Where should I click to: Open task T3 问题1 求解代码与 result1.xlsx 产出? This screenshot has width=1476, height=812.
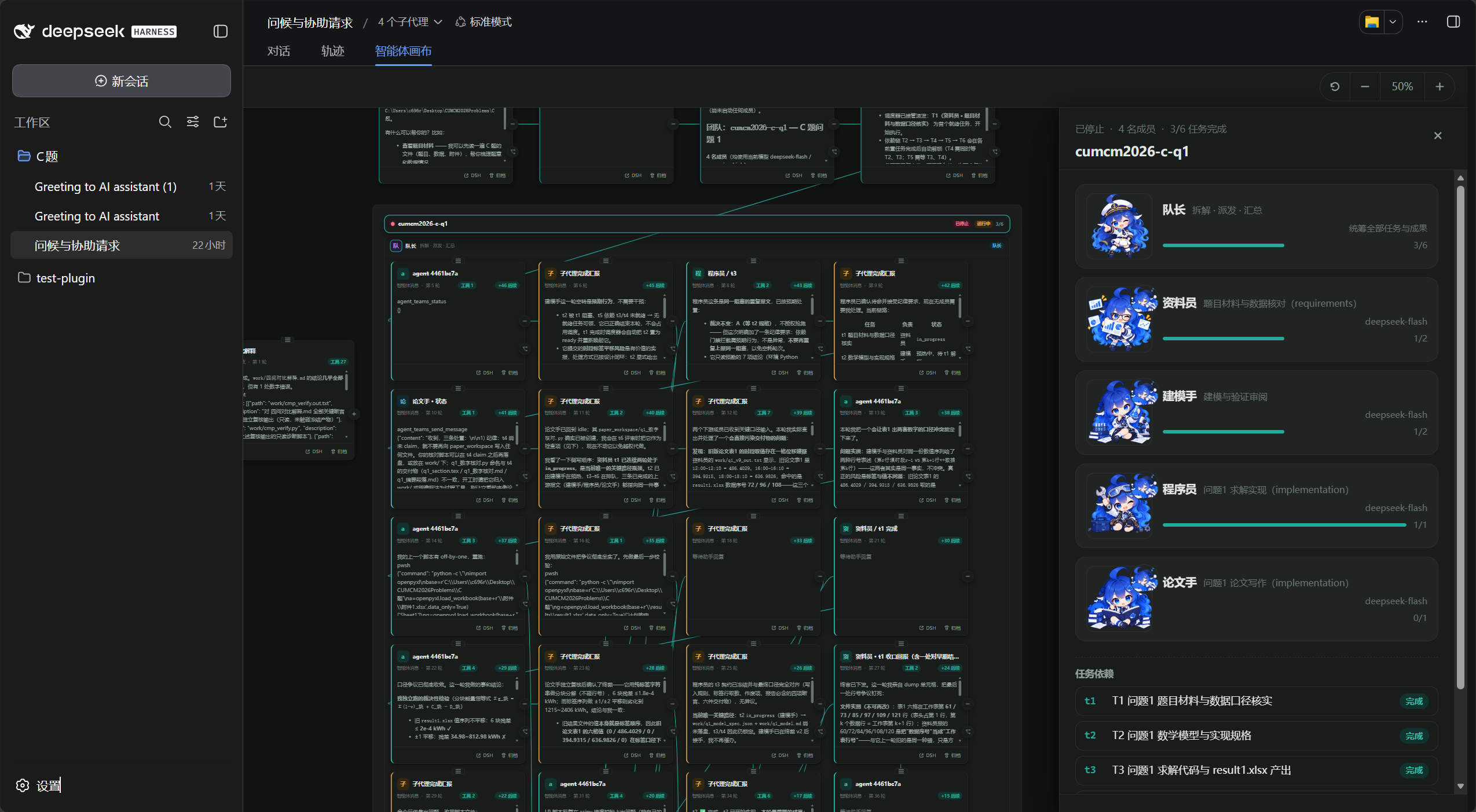[1257, 770]
